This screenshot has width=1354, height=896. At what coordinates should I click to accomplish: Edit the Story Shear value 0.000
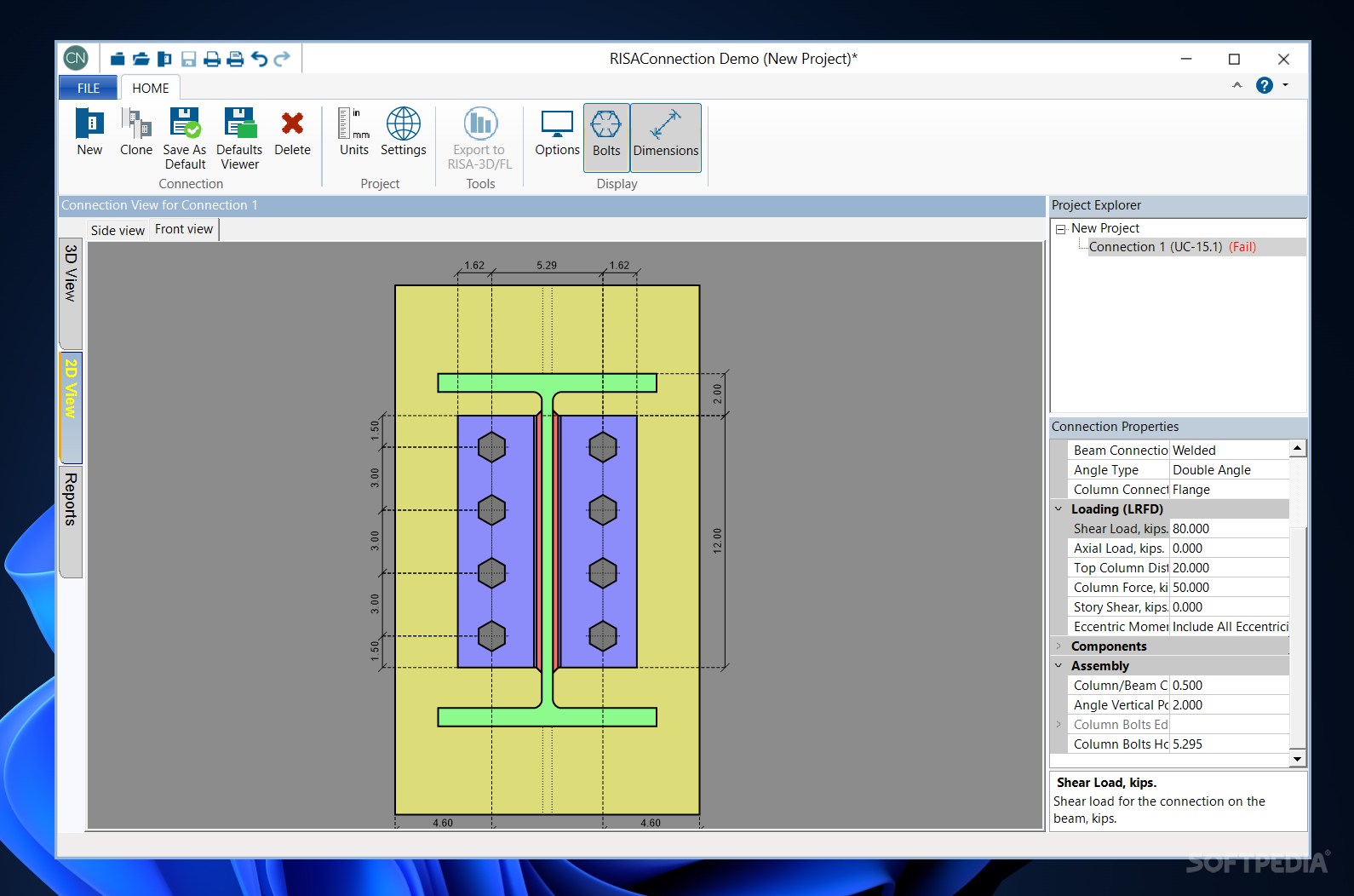pyautogui.click(x=1230, y=606)
